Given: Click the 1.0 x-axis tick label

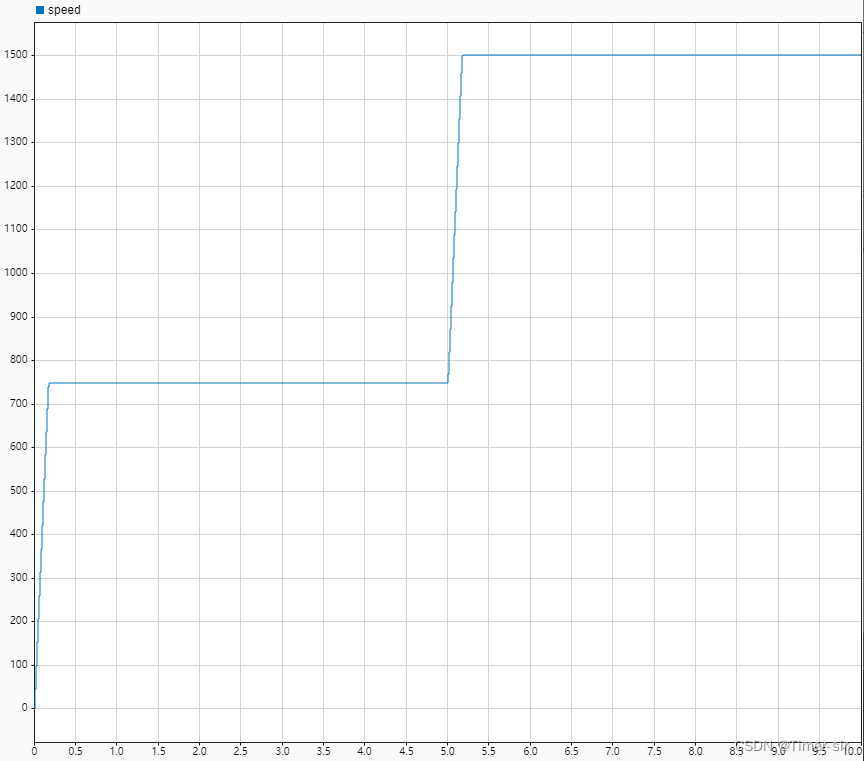Looking at the screenshot, I should click(x=116, y=751).
